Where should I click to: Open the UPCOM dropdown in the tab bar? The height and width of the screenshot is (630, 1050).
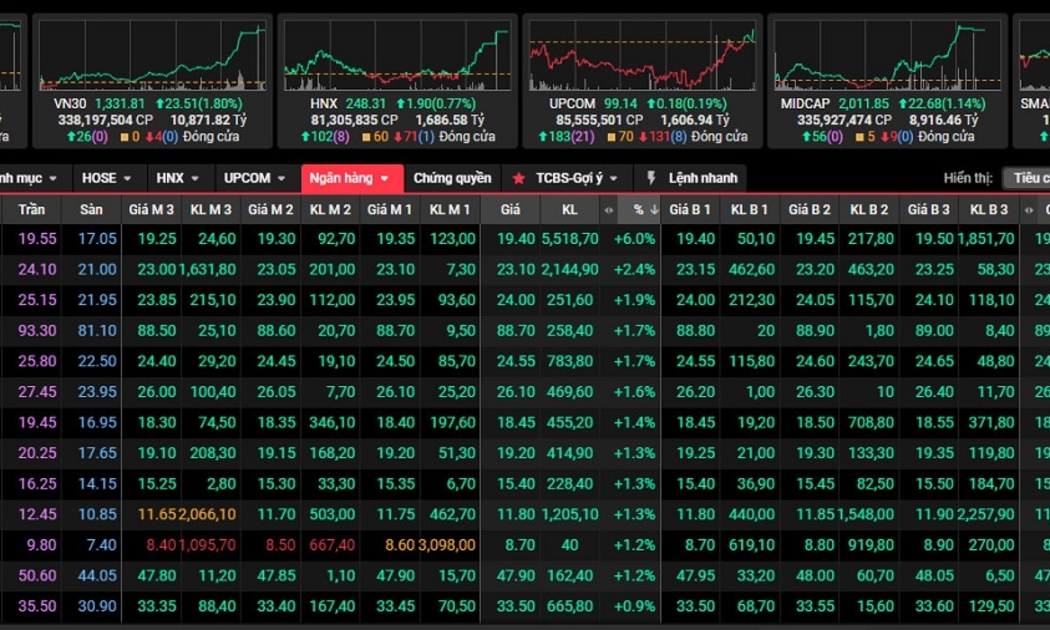(x=256, y=178)
